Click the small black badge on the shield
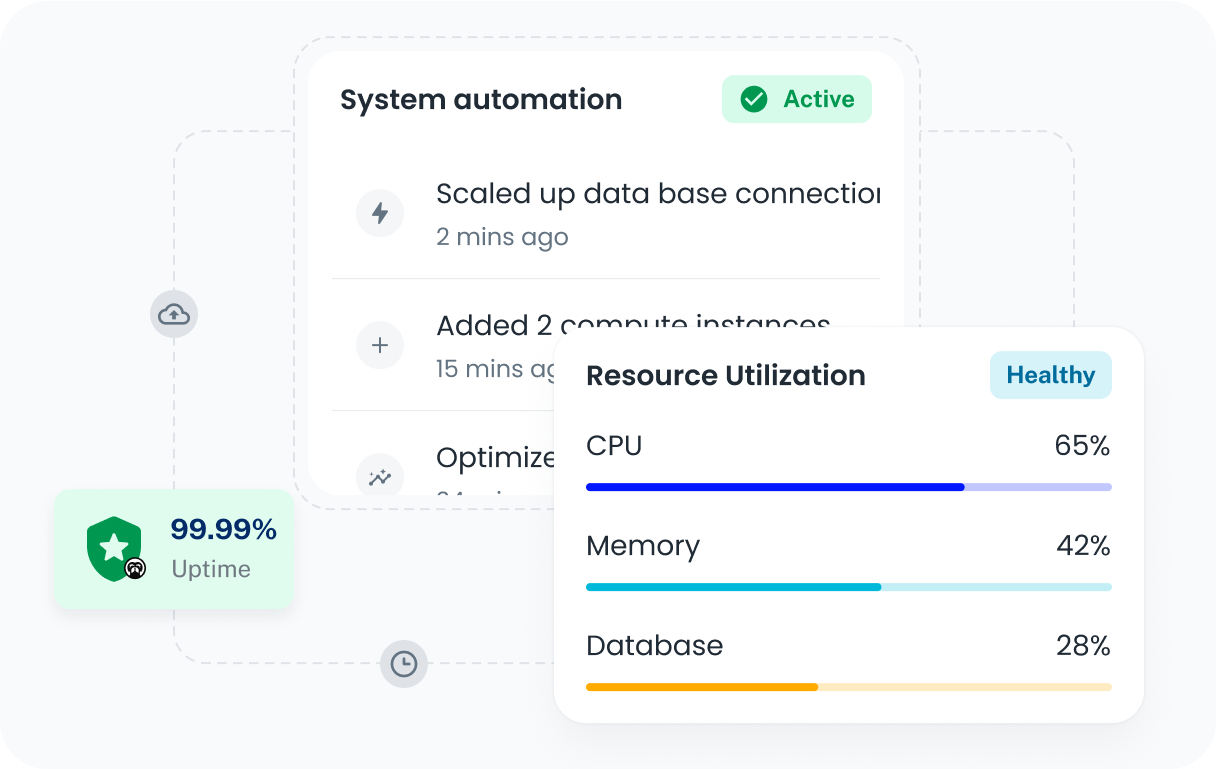This screenshot has height=769, width=1216. (135, 569)
